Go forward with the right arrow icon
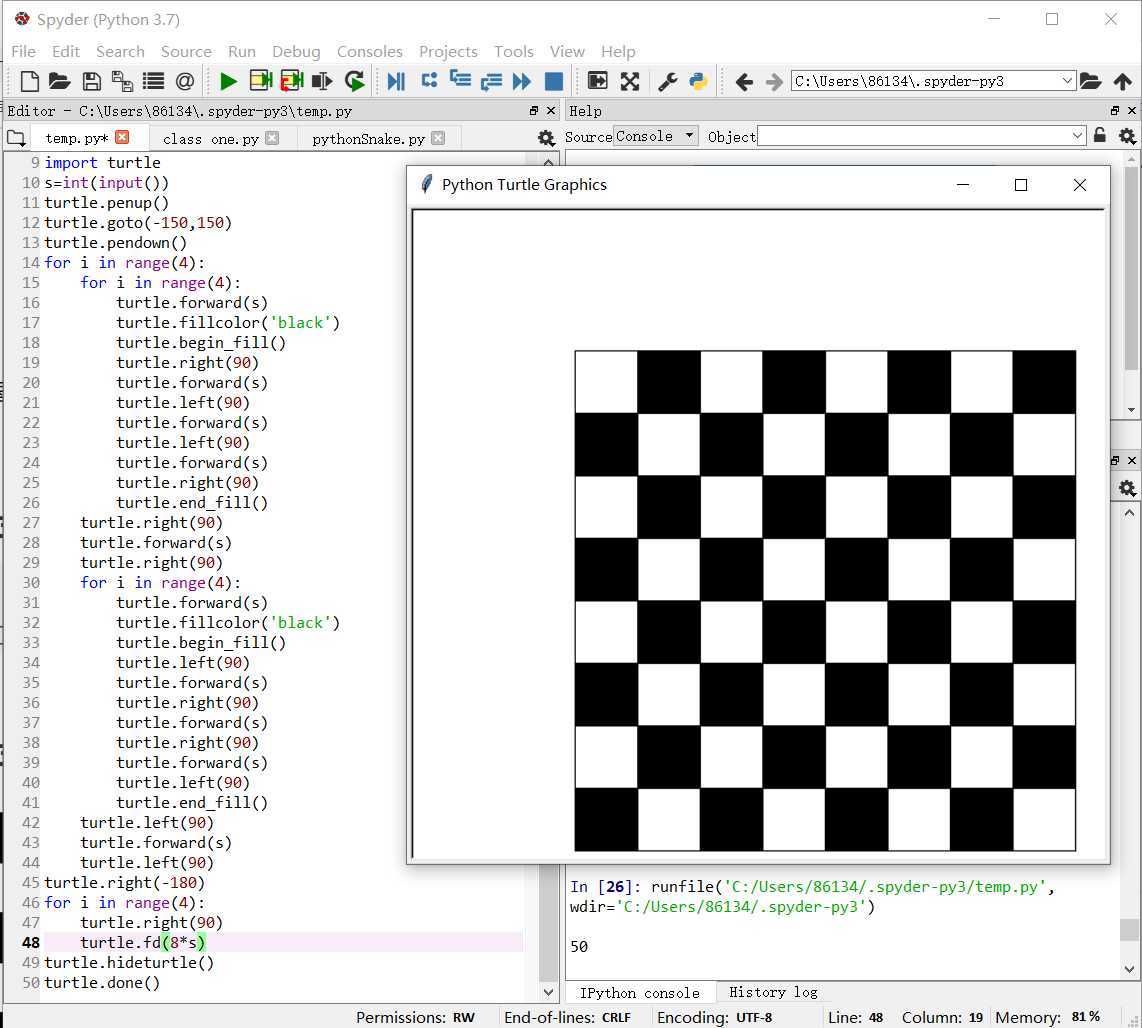The height and width of the screenshot is (1028, 1142). click(774, 82)
